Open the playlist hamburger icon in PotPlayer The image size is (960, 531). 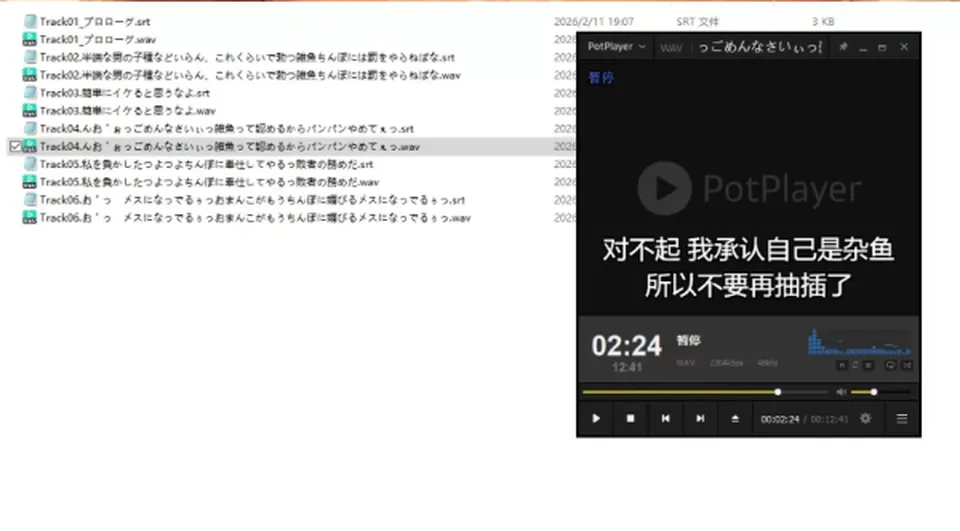point(902,419)
